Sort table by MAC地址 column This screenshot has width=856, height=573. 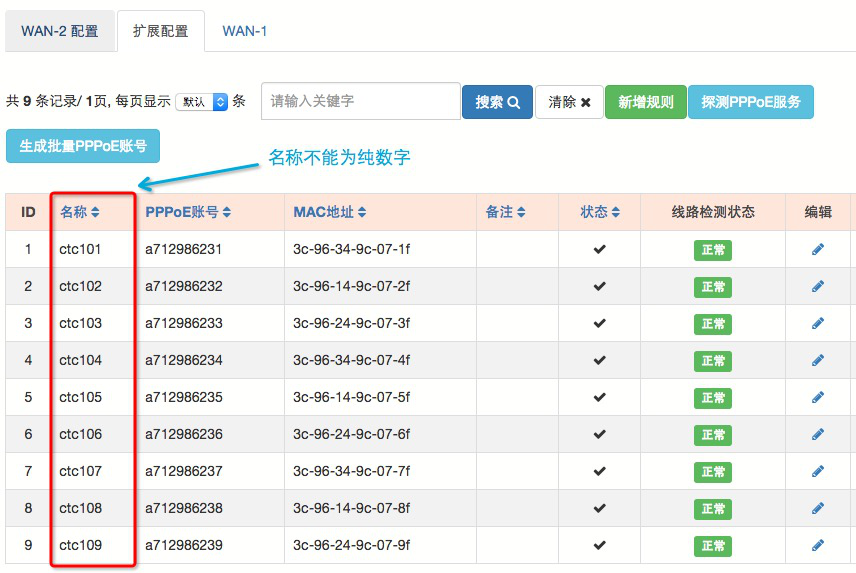pos(332,212)
